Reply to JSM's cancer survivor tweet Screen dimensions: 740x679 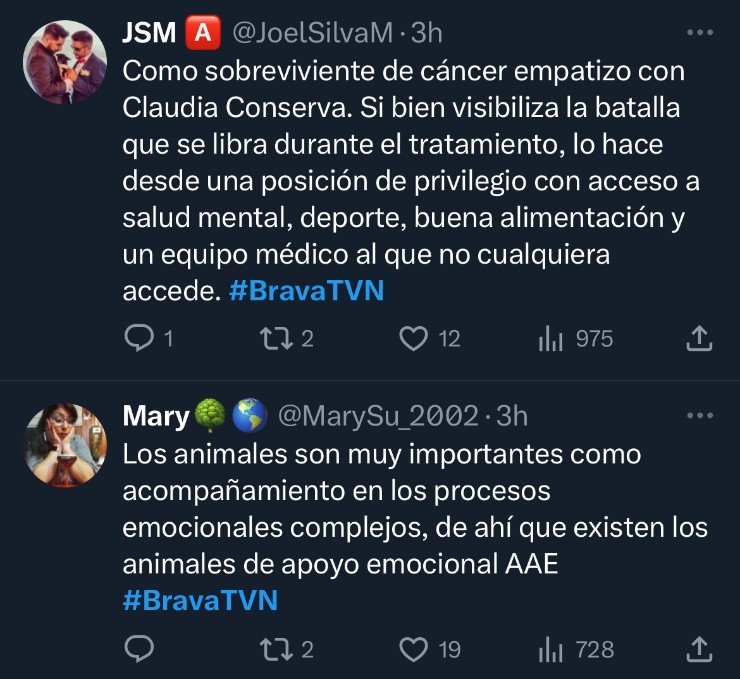point(137,339)
